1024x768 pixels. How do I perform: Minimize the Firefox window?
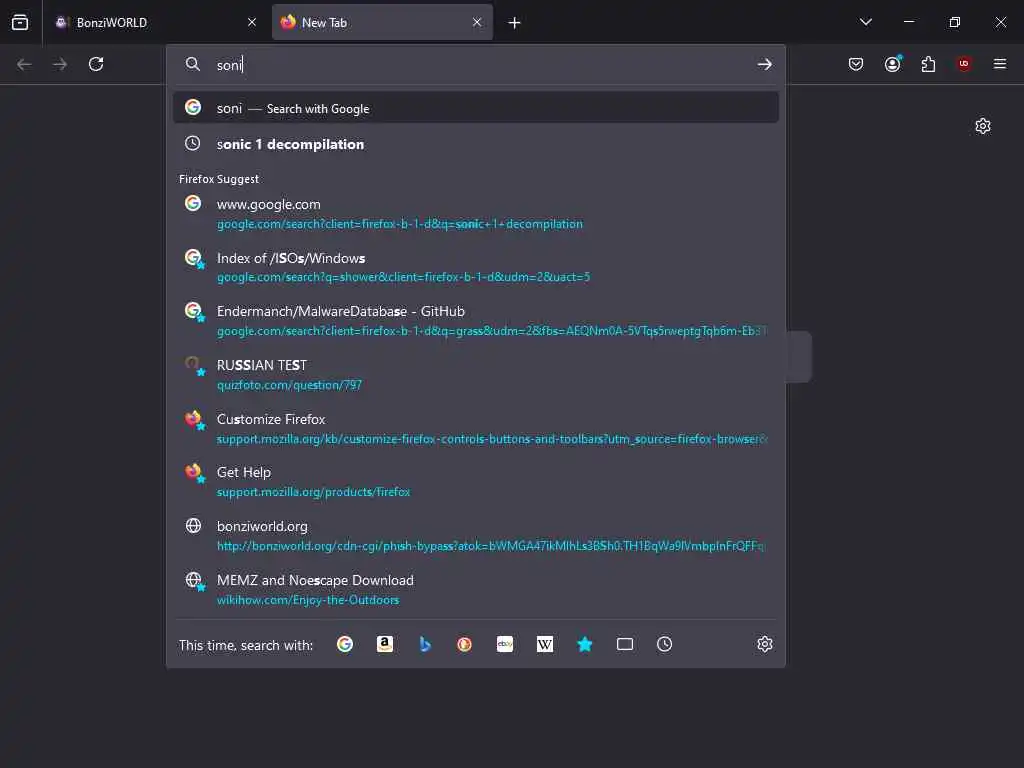[908, 22]
